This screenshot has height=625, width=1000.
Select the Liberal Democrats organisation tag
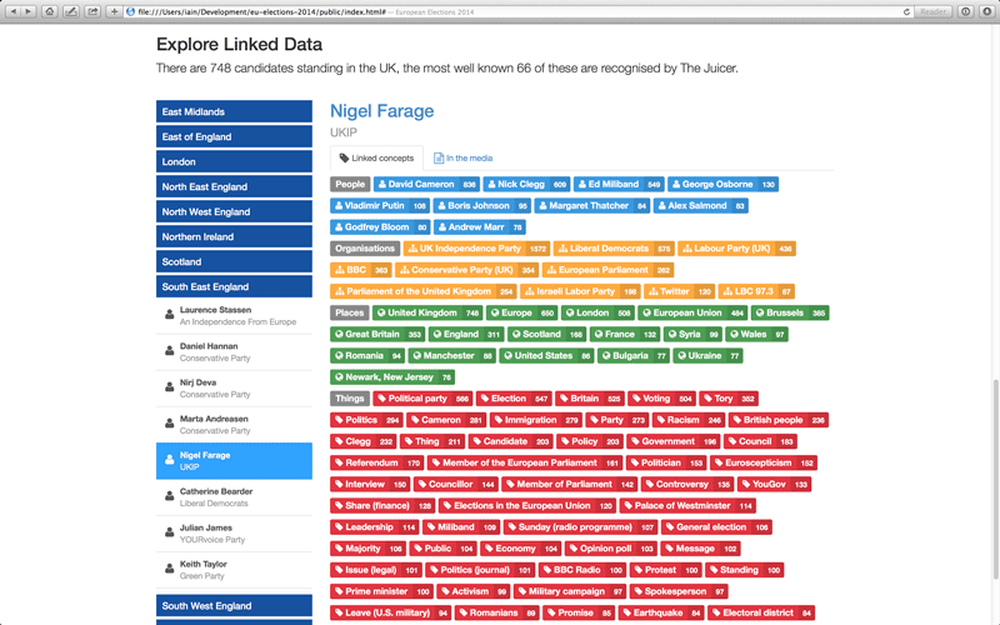[x=614, y=248]
